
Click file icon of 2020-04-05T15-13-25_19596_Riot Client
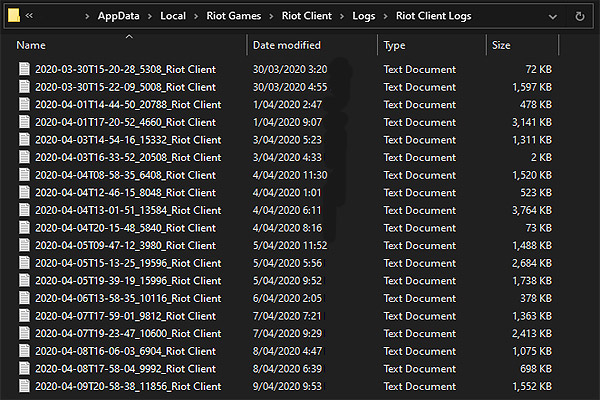(24, 263)
